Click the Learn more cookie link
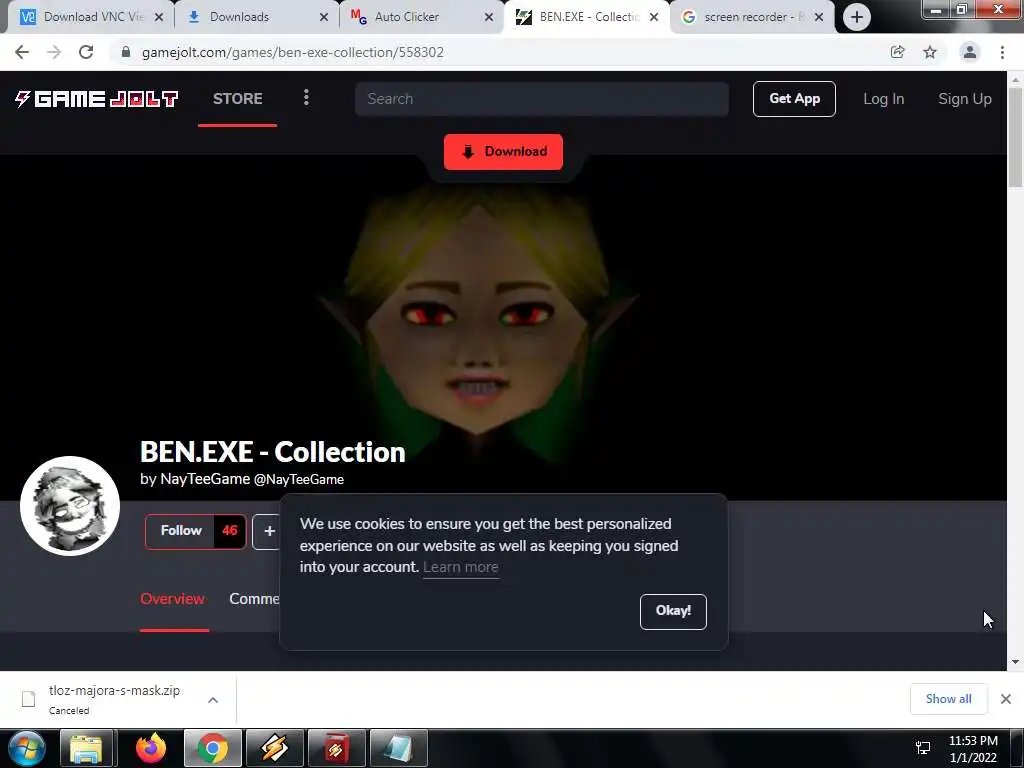This screenshot has height=768, width=1024. pyautogui.click(x=460, y=567)
